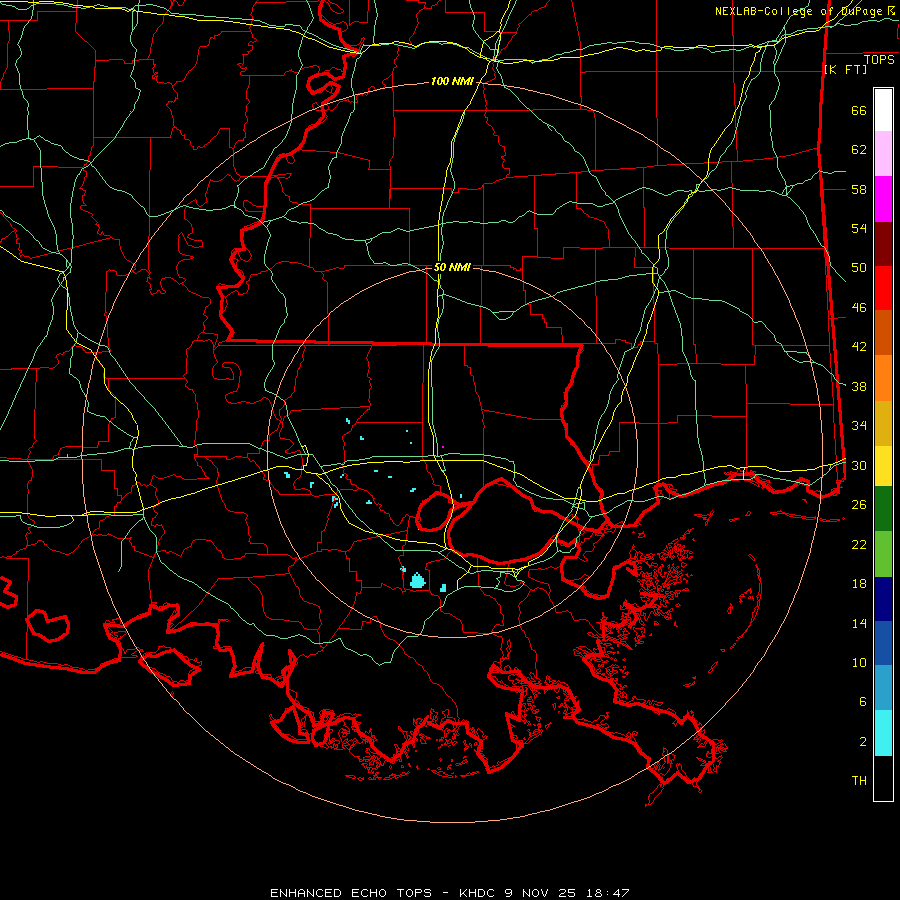
Task: Select the light pink legend swatch
Action: click(883, 153)
